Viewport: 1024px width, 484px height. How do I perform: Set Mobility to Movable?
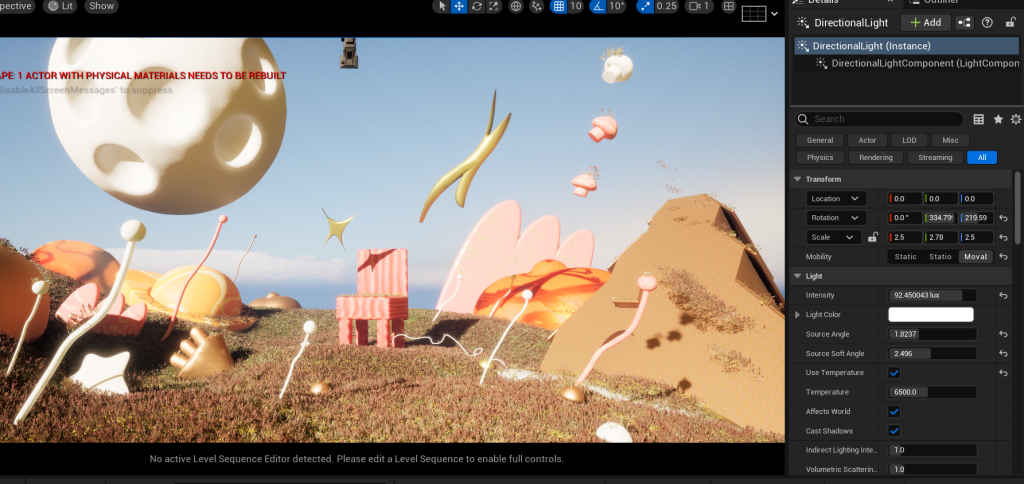point(976,257)
